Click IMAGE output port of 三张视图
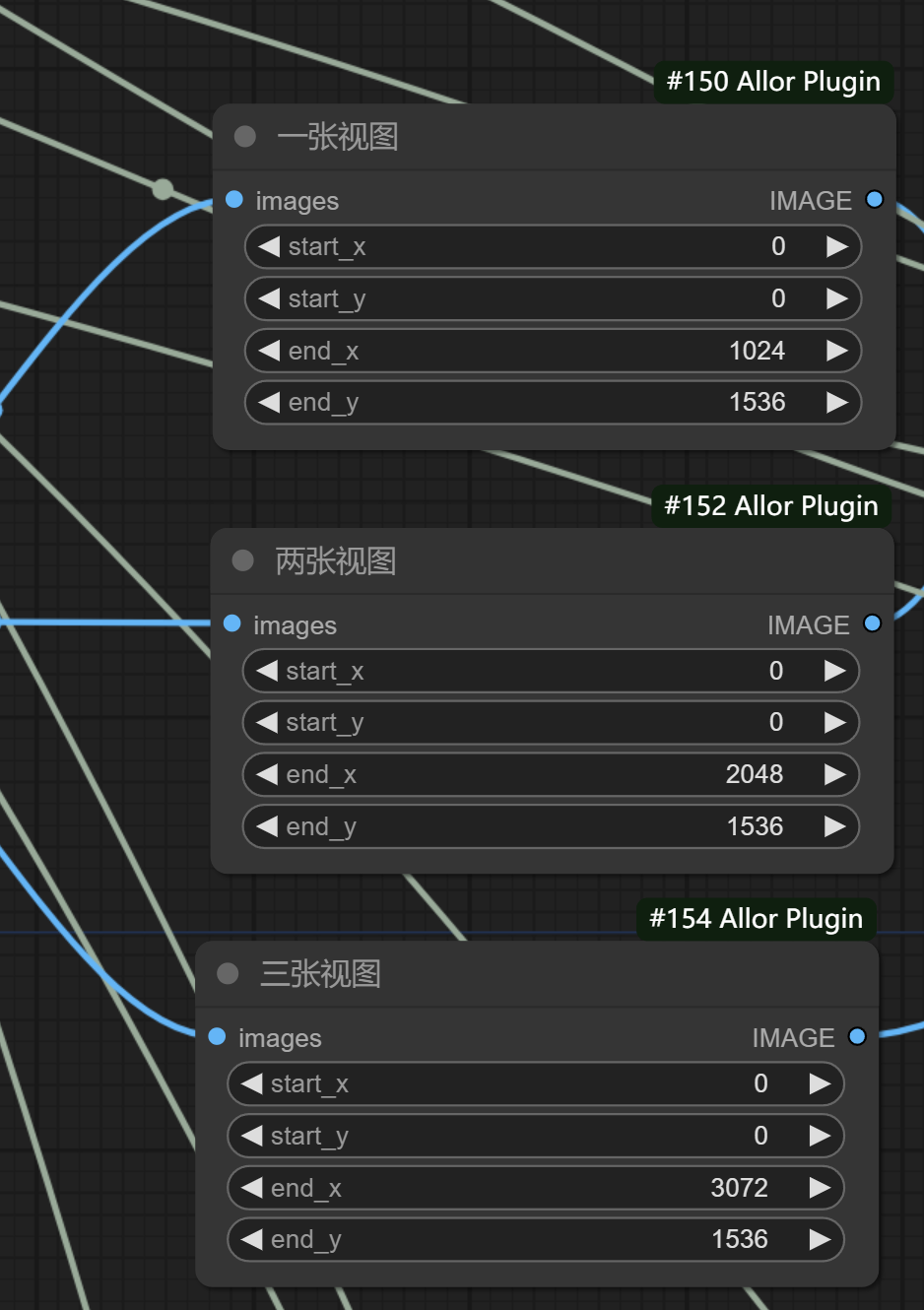This screenshot has height=1310, width=924. tap(857, 1036)
